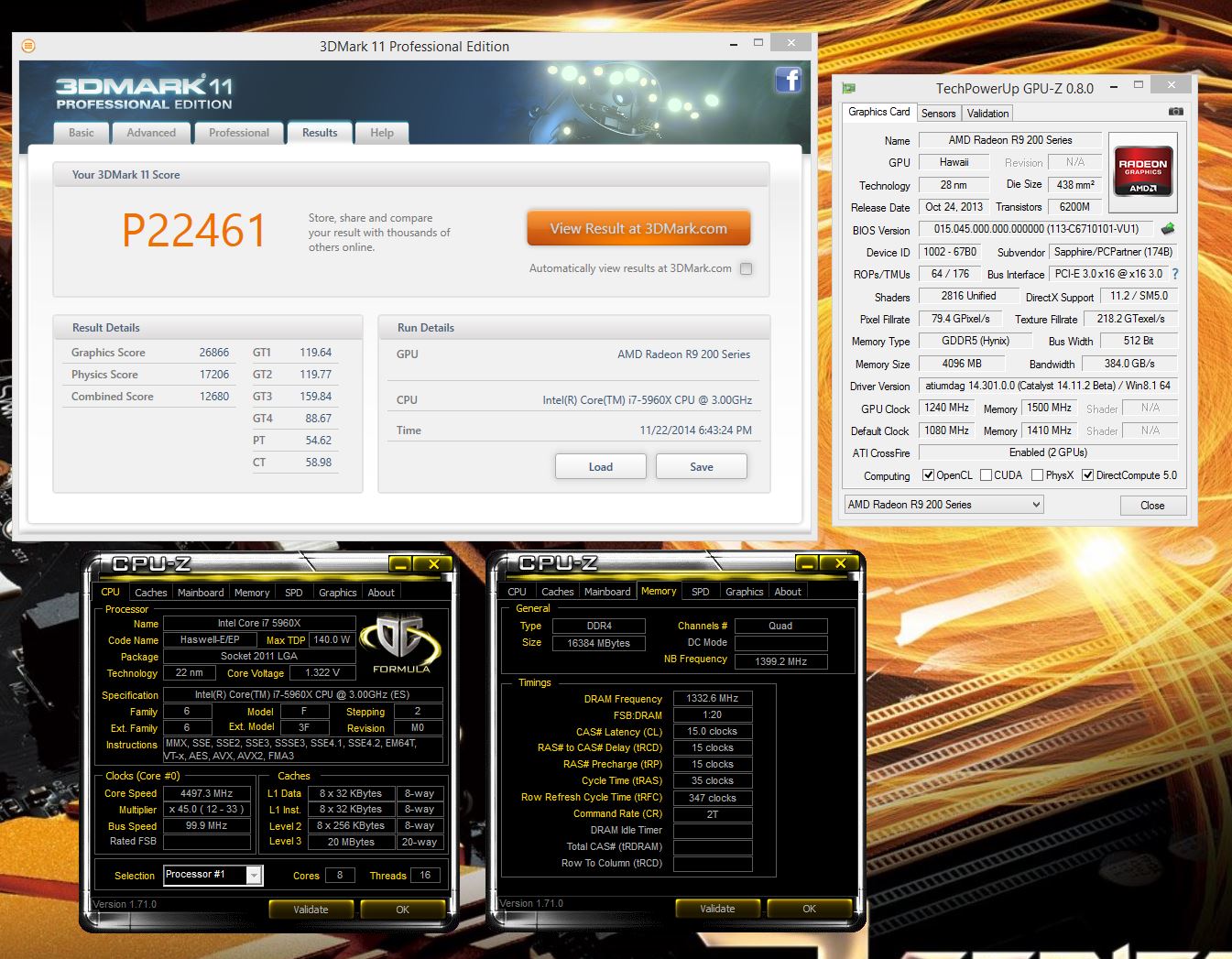Click the Specification field in CPU-Z
The image size is (1232, 959).
point(303,695)
